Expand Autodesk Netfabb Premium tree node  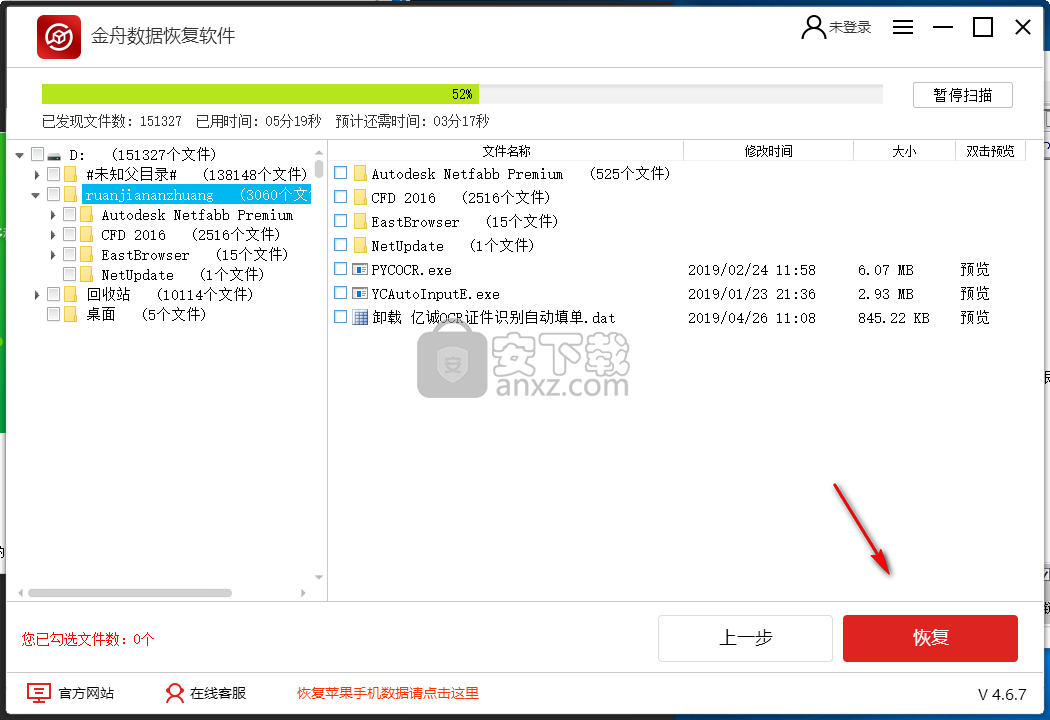point(53,215)
